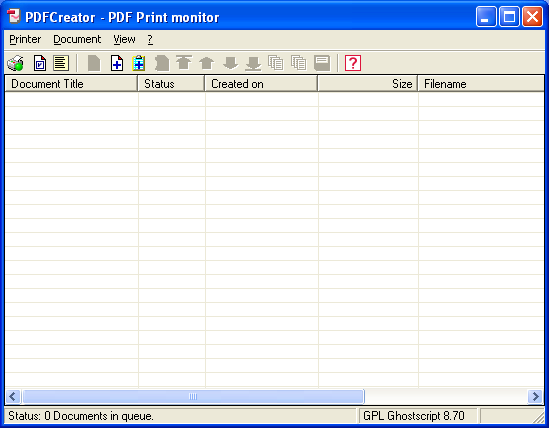Viewport: 553px width, 431px height.
Task: Click the Combine All icon beside the Save icon
Action: tap(299, 63)
